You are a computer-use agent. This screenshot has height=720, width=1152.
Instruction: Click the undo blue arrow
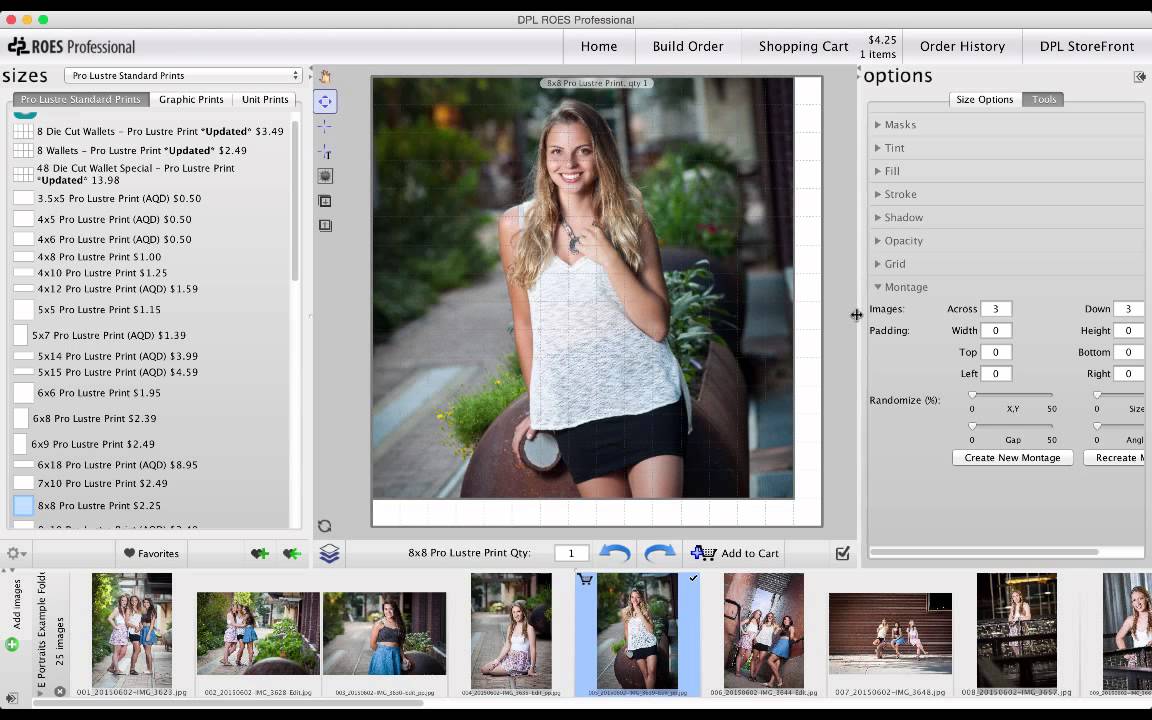(x=614, y=552)
